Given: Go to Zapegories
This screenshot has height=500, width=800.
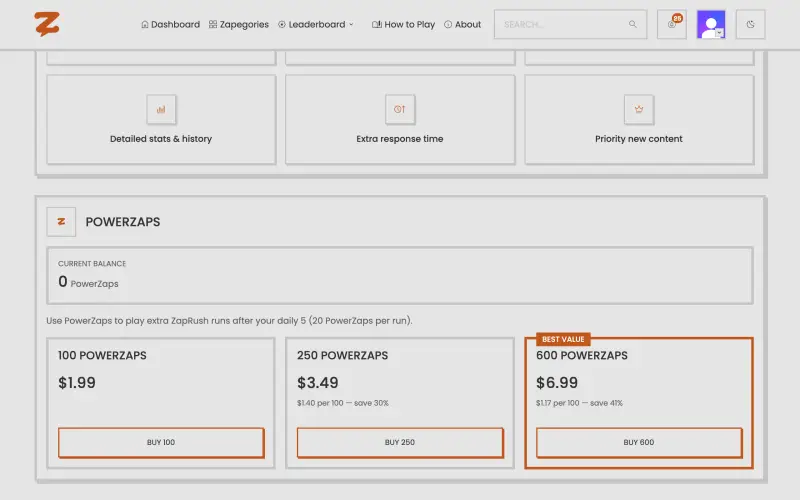Looking at the screenshot, I should [x=239, y=24].
